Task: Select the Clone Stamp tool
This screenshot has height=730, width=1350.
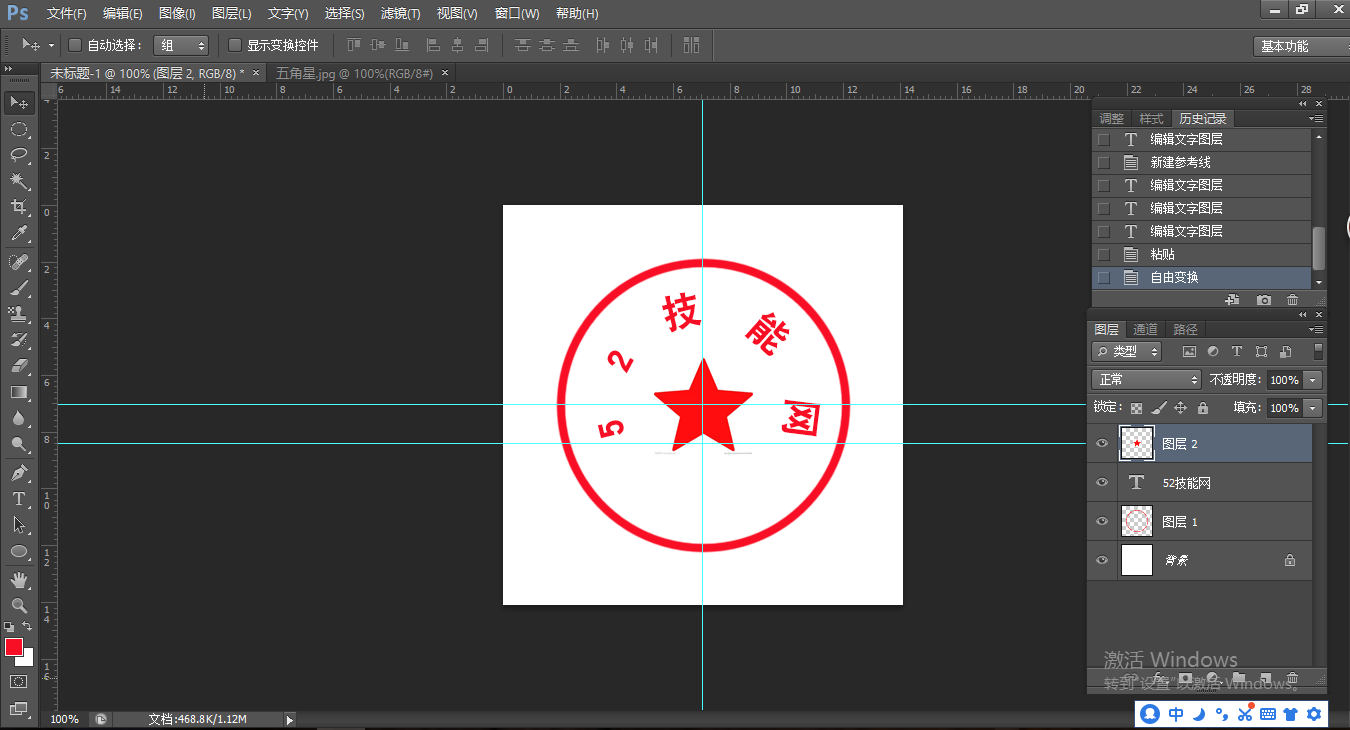Action: pyautogui.click(x=19, y=314)
